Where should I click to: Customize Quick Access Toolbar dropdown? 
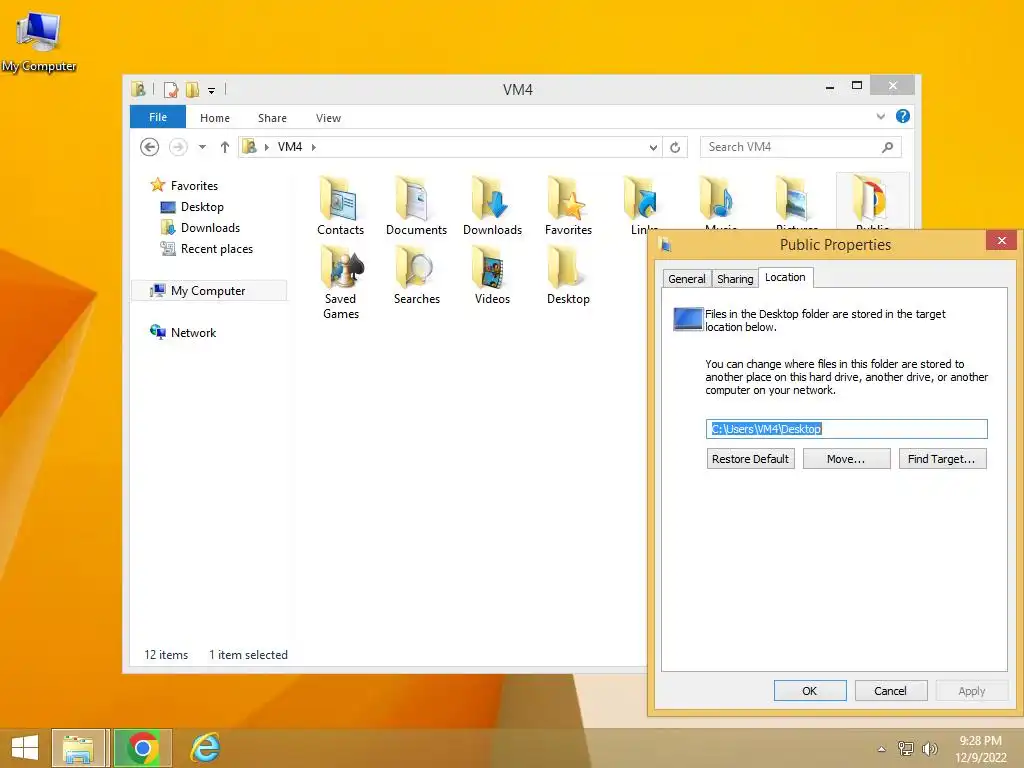point(212,91)
